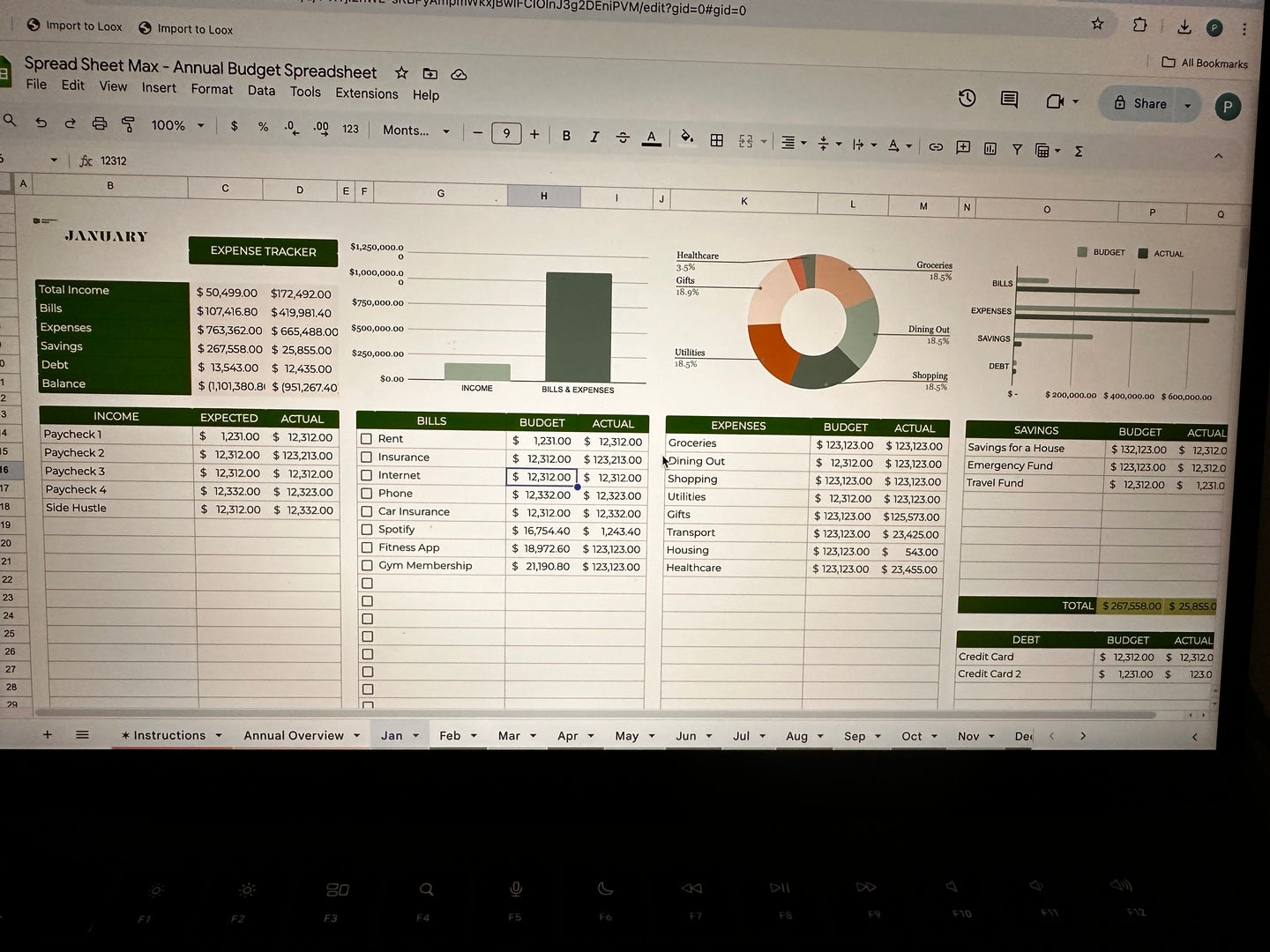Viewport: 1270px width, 952px height.
Task: Open the browser extensions puzzle icon
Action: click(1140, 25)
